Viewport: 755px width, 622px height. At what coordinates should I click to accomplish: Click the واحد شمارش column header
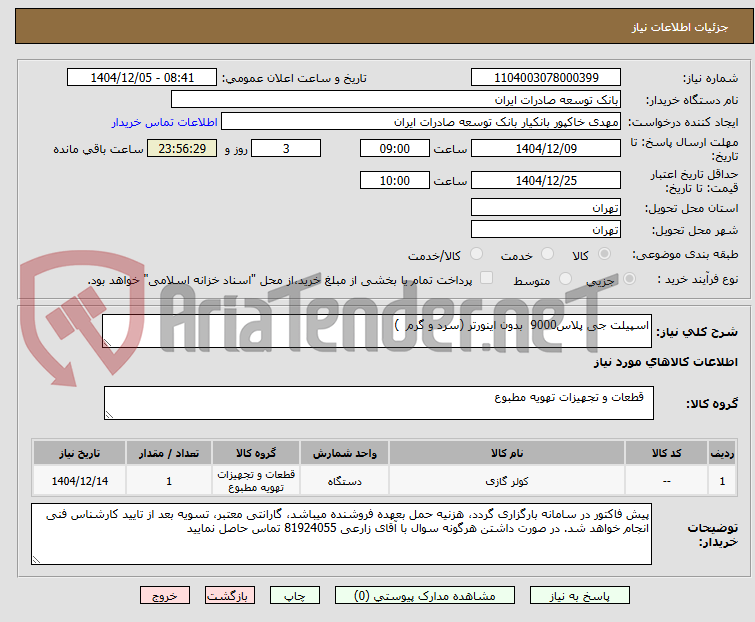(344, 453)
